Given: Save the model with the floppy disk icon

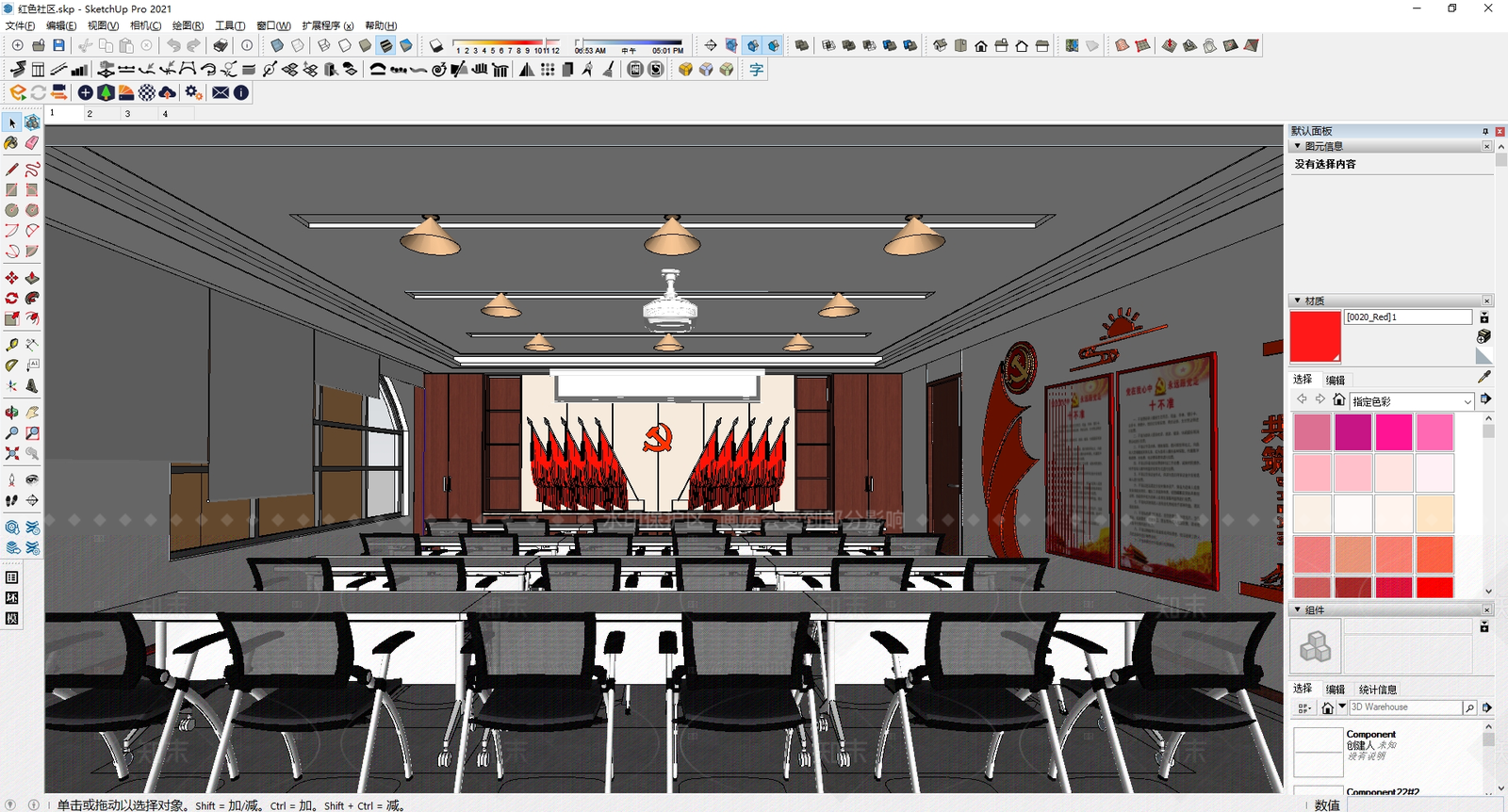Looking at the screenshot, I should pyautogui.click(x=58, y=45).
